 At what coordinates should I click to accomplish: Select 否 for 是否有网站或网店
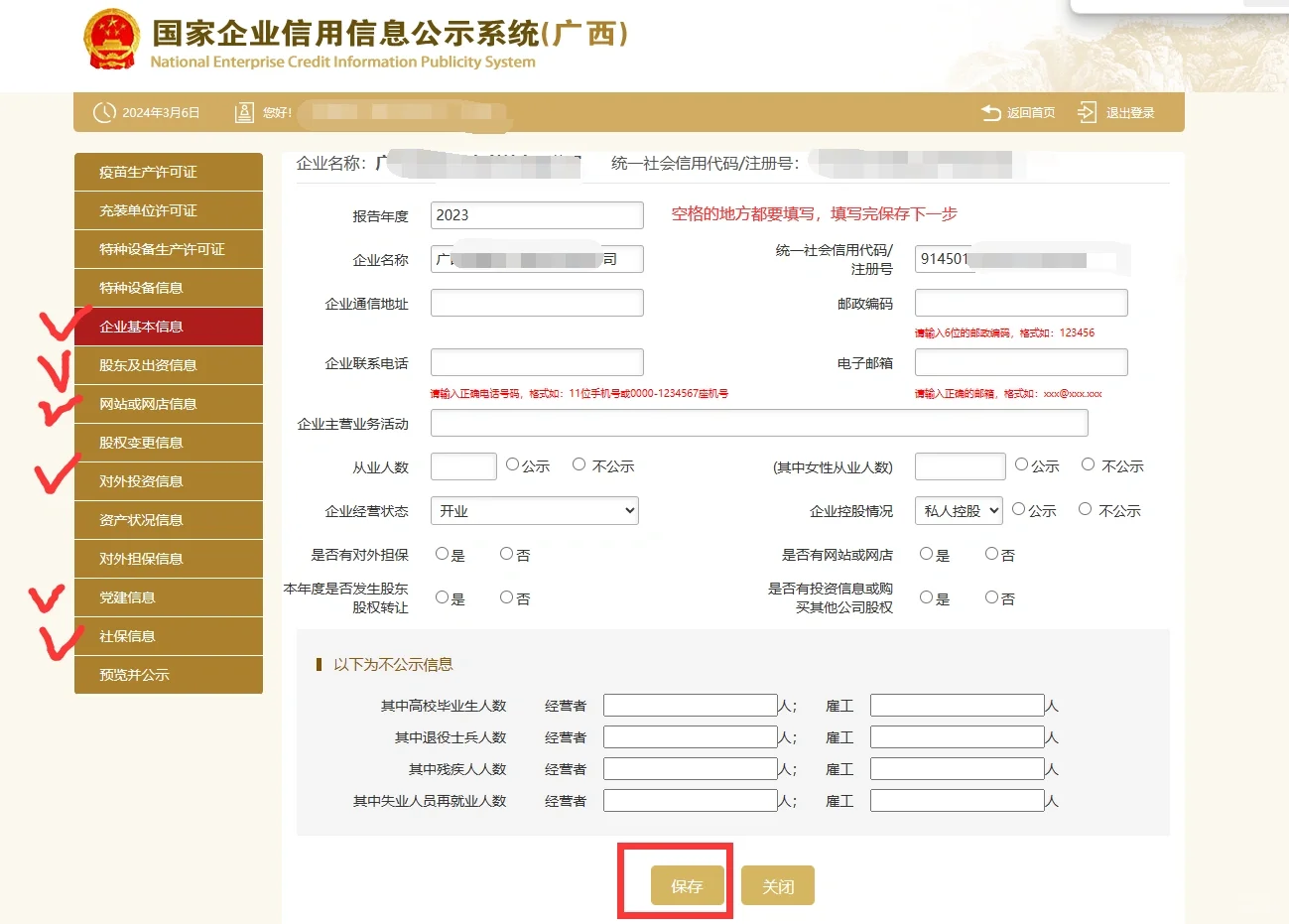992,554
